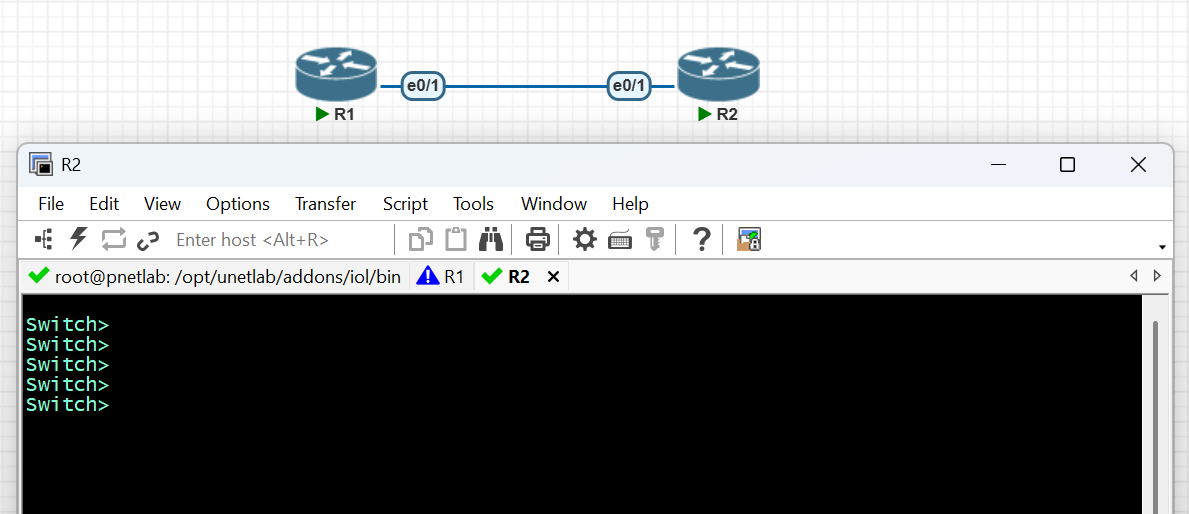Click the R1 node label text
1189x514 pixels.
pos(344,115)
